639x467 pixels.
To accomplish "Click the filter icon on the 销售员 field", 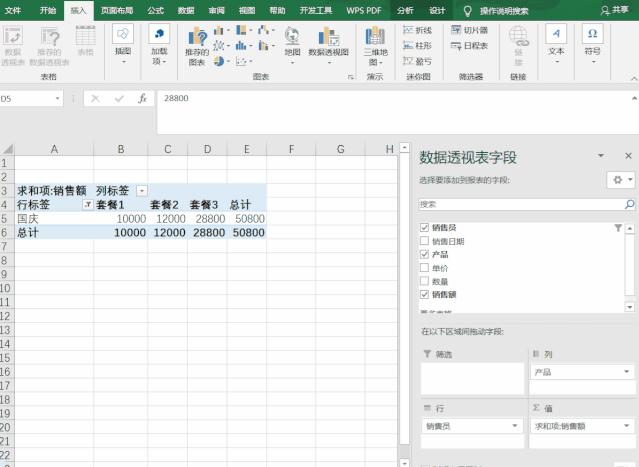I will pyautogui.click(x=618, y=228).
